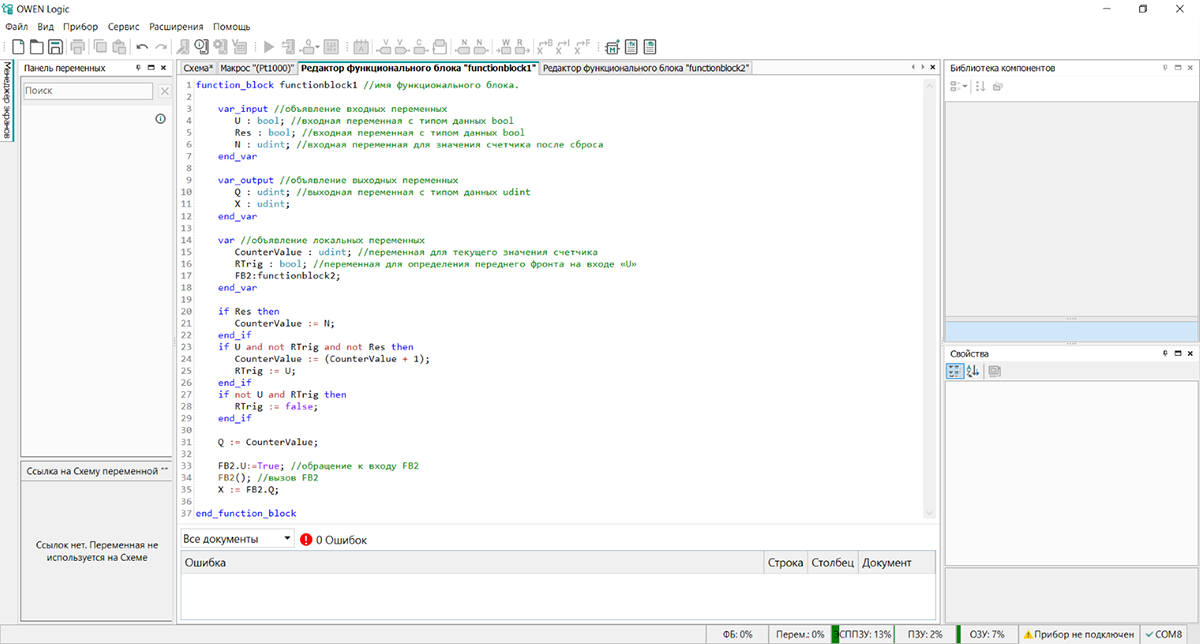Click the info icon in variables panel
1200x644 pixels.
tap(160, 119)
